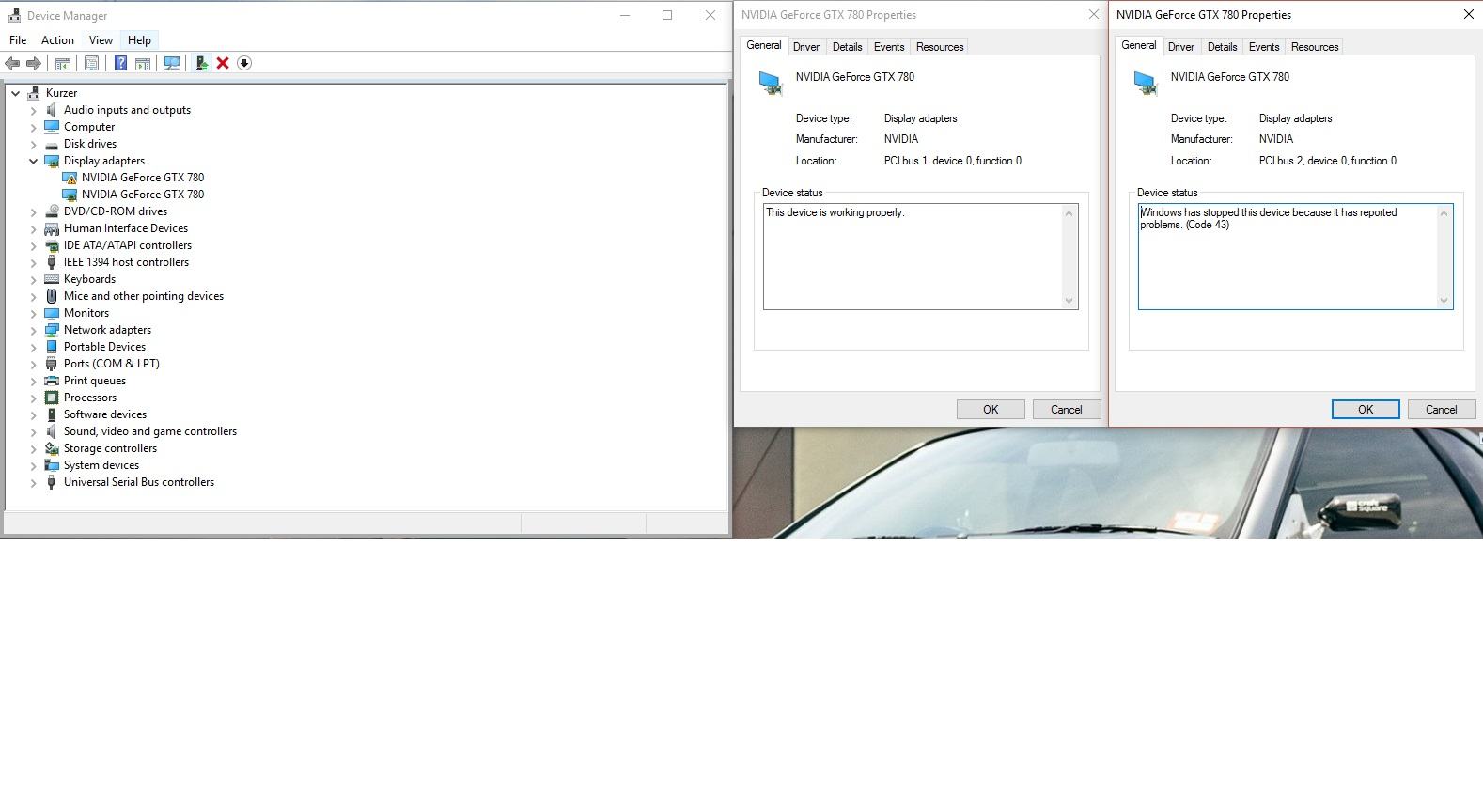Click the Mice and other pointing devices icon
1483x812 pixels.
(x=52, y=296)
